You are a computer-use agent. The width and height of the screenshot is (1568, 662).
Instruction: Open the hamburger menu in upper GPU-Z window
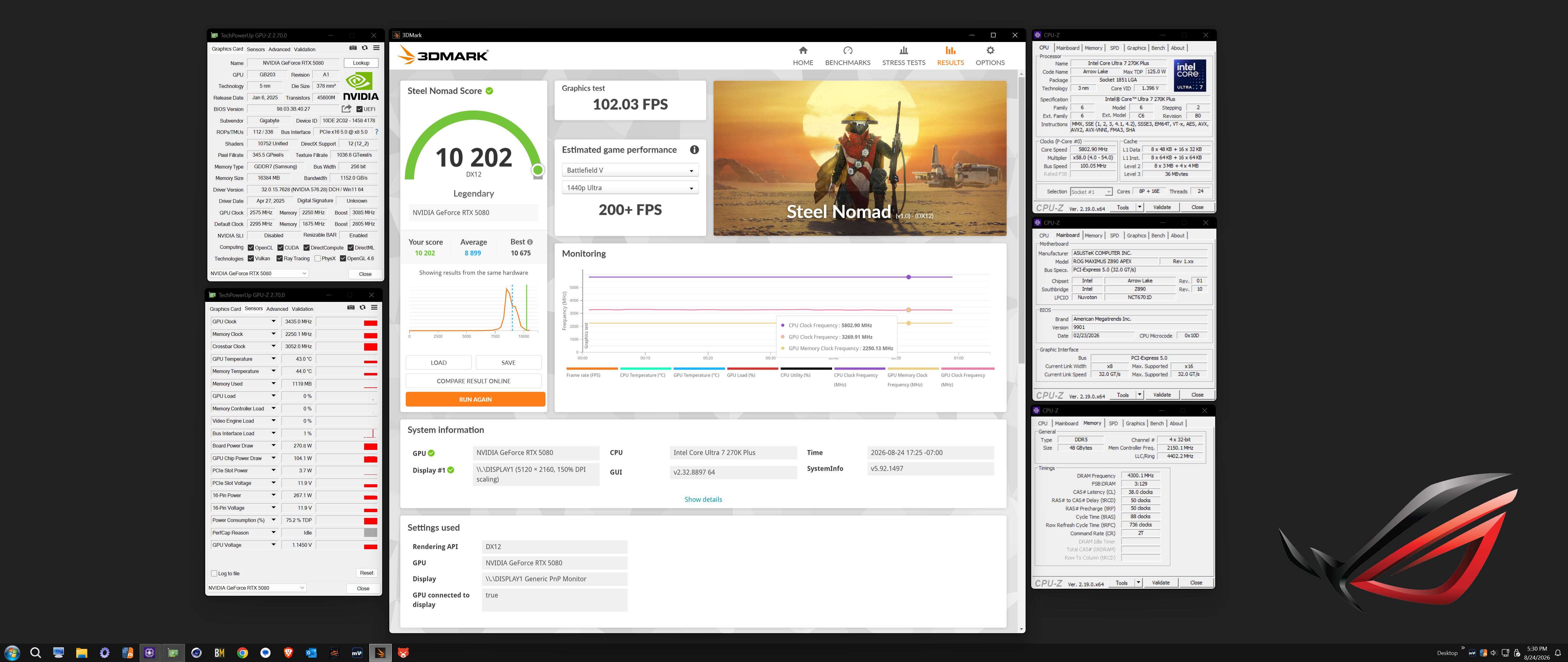[x=376, y=48]
